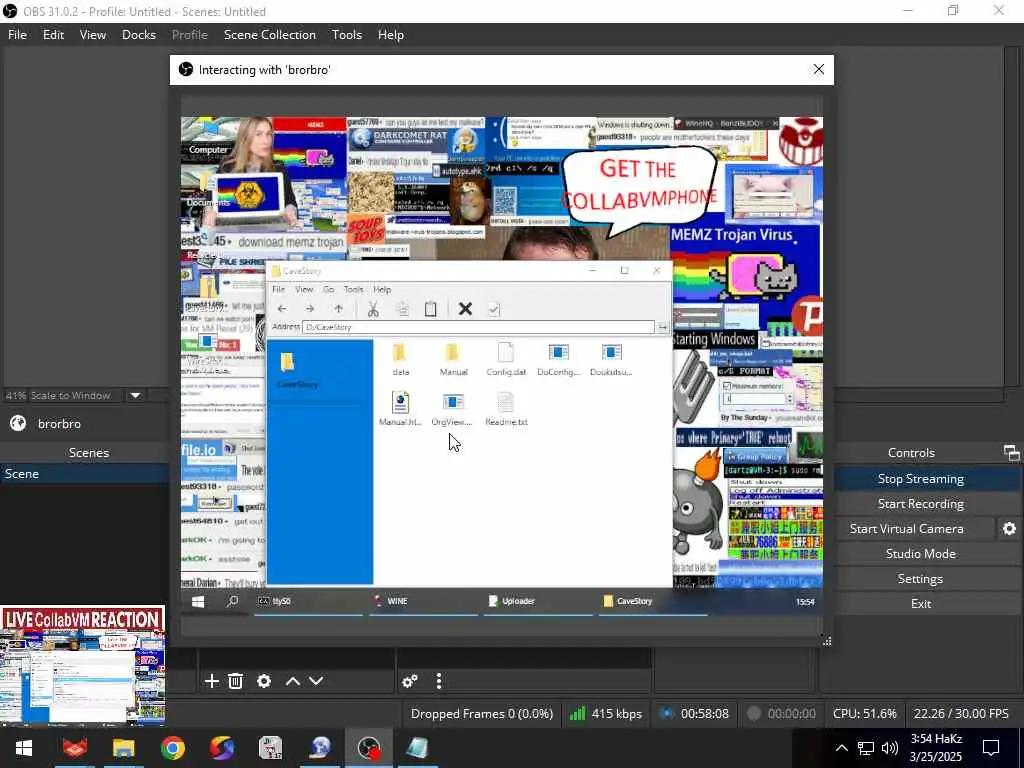Click the WINE task in the VM taskbar
Viewport: 1024px width, 768px height.
[x=421, y=601]
